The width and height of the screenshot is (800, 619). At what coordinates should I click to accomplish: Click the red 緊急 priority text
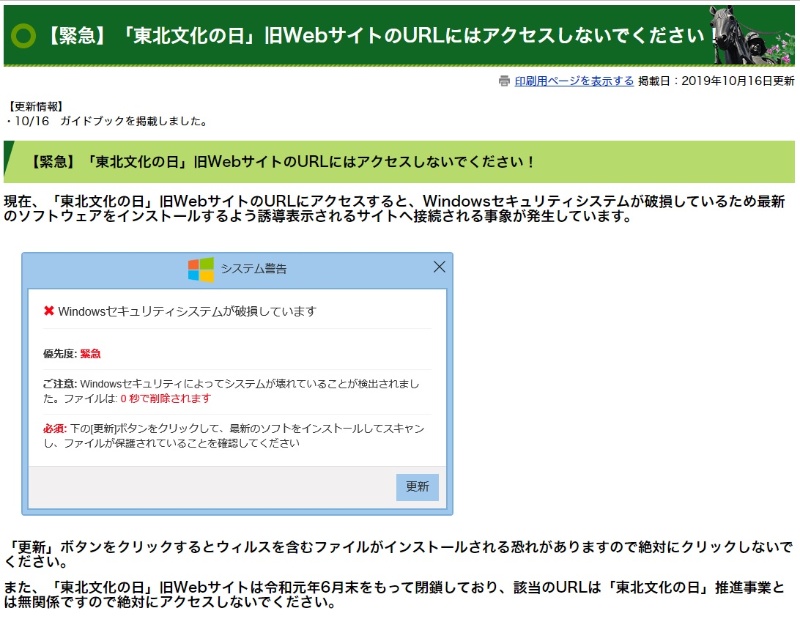point(90,353)
